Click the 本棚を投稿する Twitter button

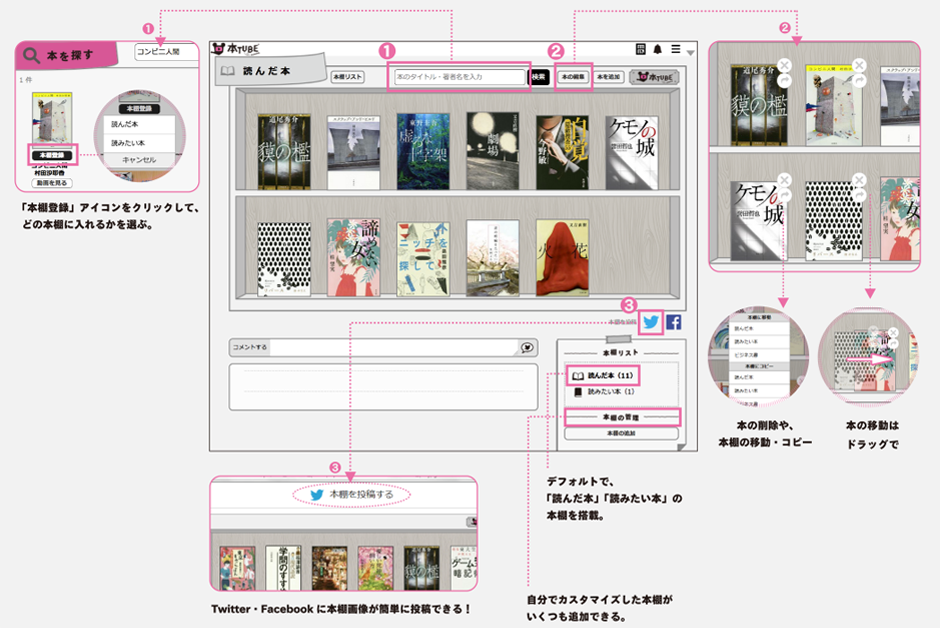pyautogui.click(x=352, y=494)
